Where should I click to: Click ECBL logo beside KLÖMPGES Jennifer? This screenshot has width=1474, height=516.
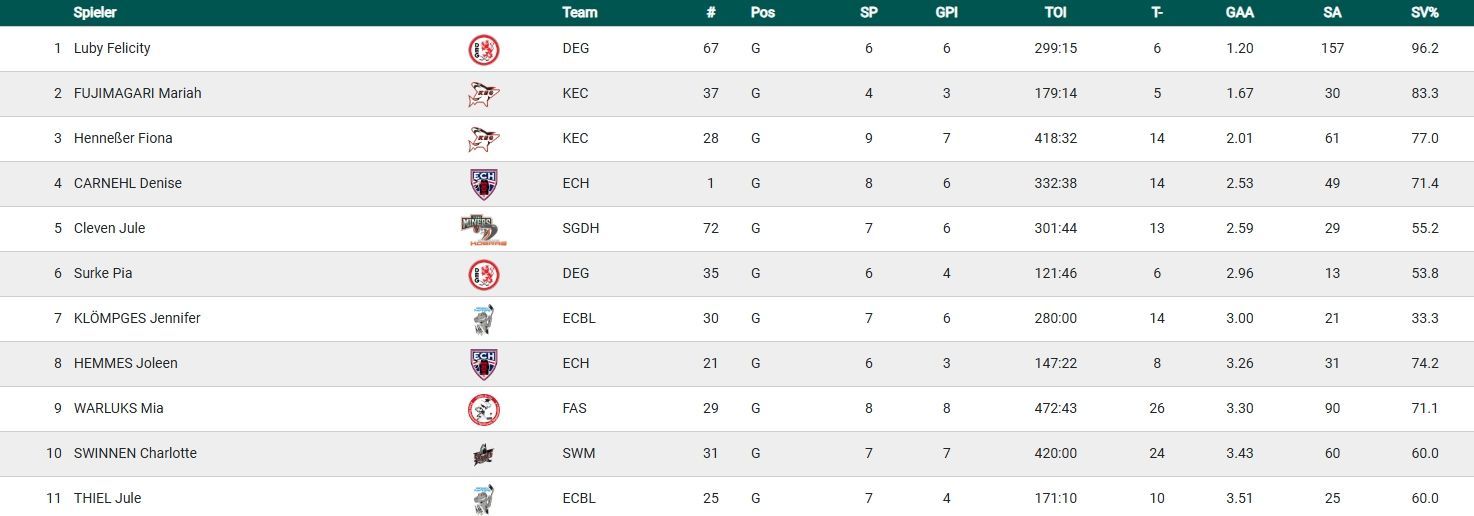pos(484,319)
